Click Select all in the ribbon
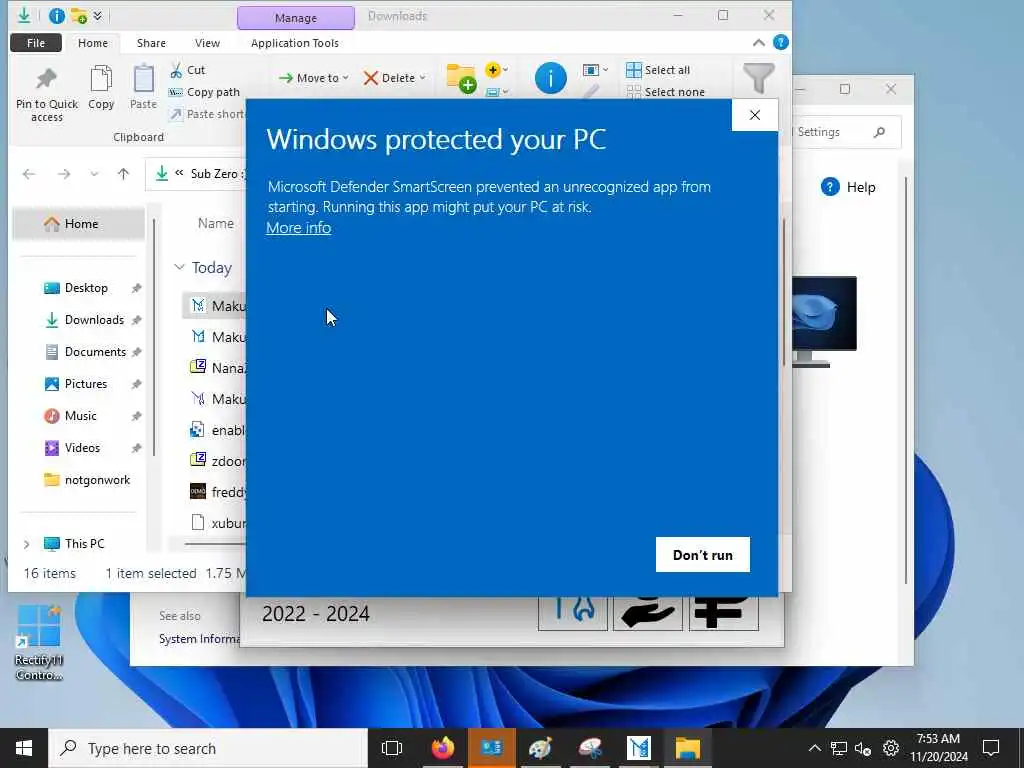This screenshot has height=768, width=1024. (658, 70)
